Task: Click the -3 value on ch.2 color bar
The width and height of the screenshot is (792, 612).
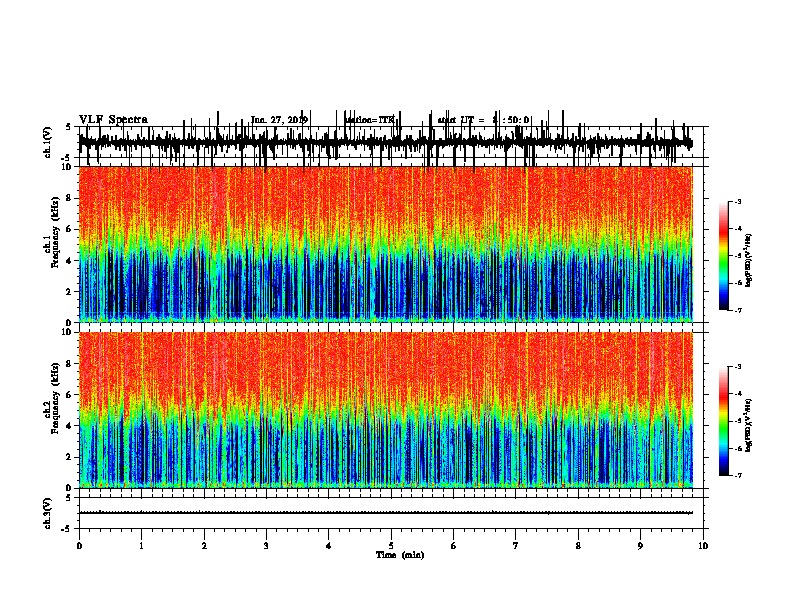Action: pos(738,367)
